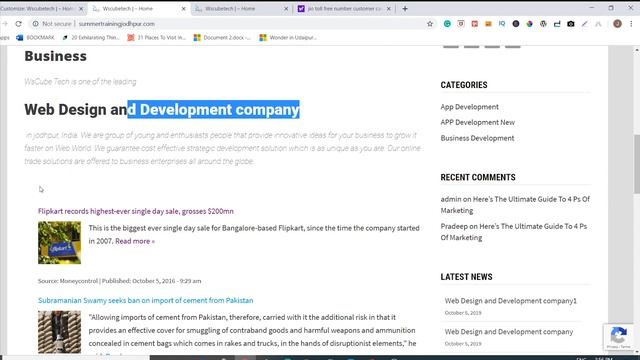Click the address bar URL summertrainingjodhpur.com
Viewport: 640px width, 360px height.
point(117,24)
